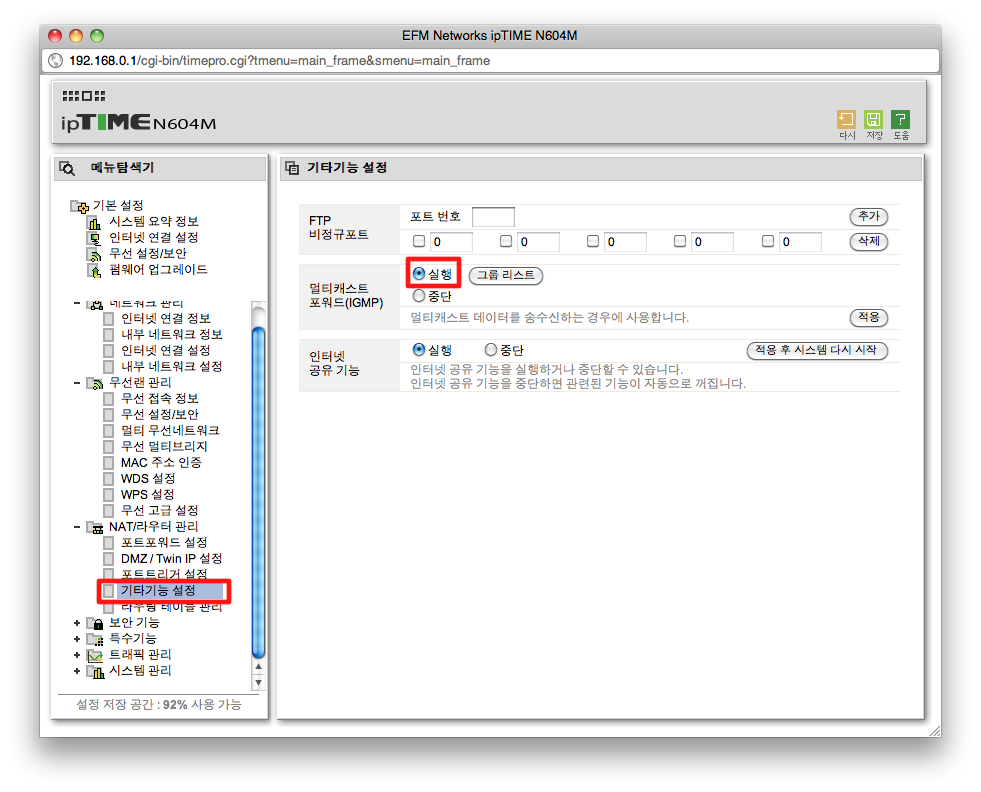The height and width of the screenshot is (792, 981).
Task: Open the 도움 help icon
Action: coord(900,119)
